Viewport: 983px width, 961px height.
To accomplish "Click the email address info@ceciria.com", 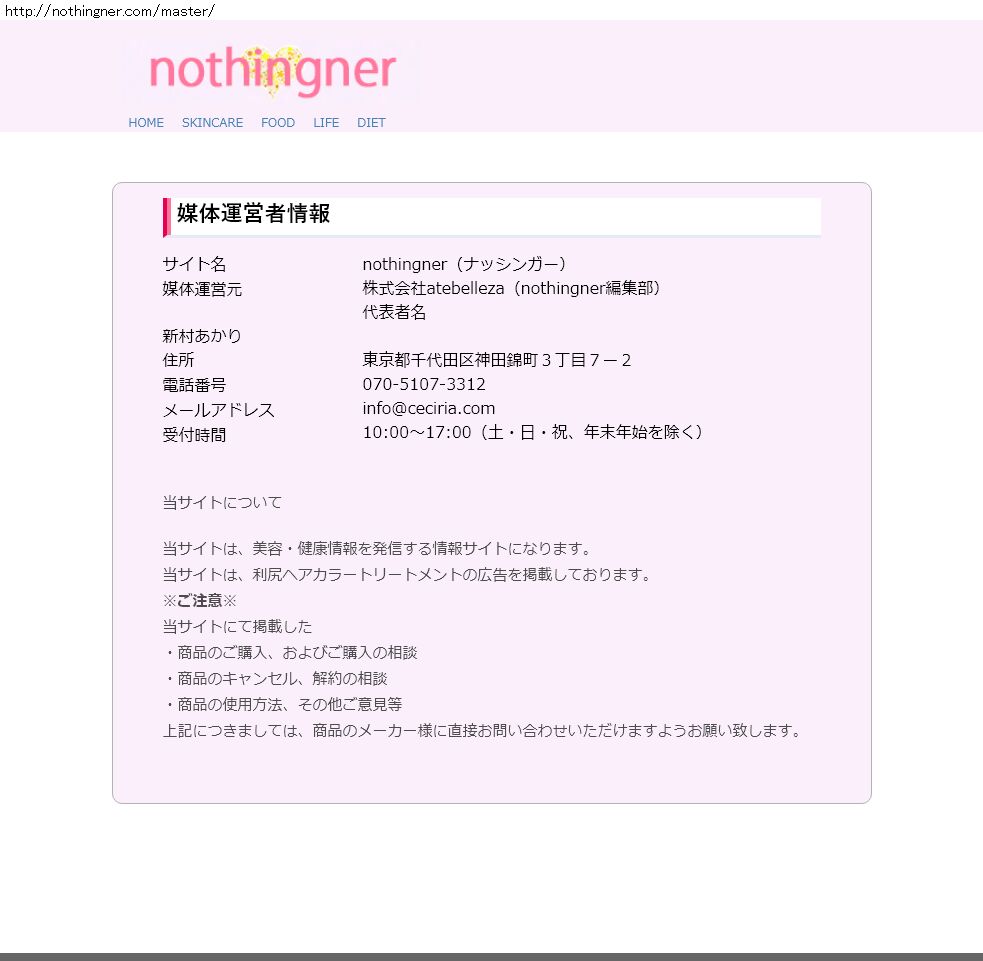I will pos(428,408).
